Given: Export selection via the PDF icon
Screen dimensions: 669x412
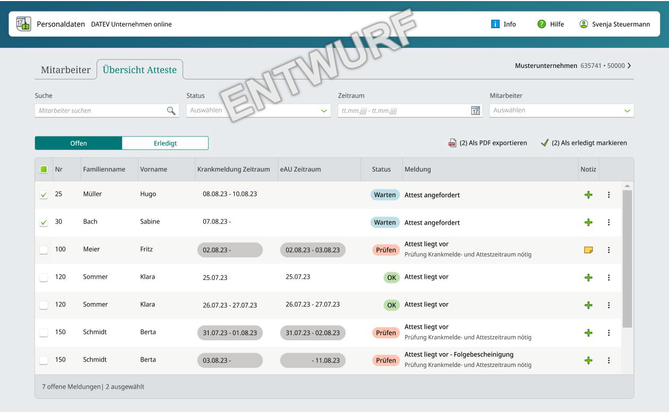Looking at the screenshot, I should pyautogui.click(x=453, y=143).
